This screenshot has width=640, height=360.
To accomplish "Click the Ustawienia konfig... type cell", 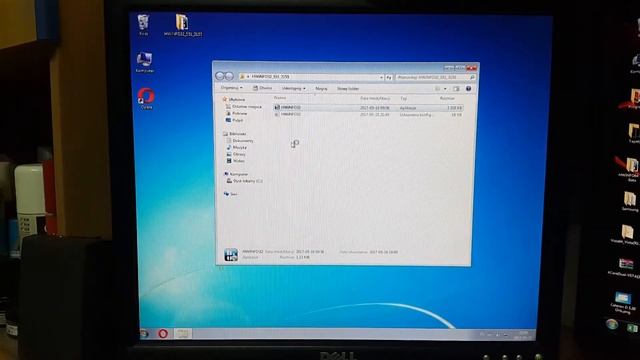I will coord(416,115).
